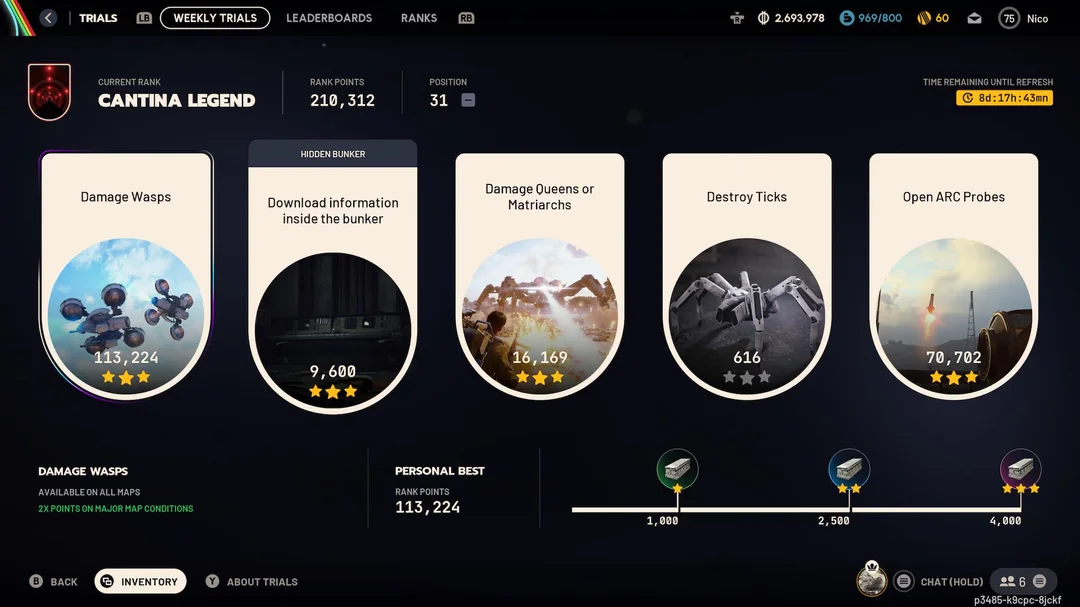Click the chat bubble icon

click(x=904, y=582)
